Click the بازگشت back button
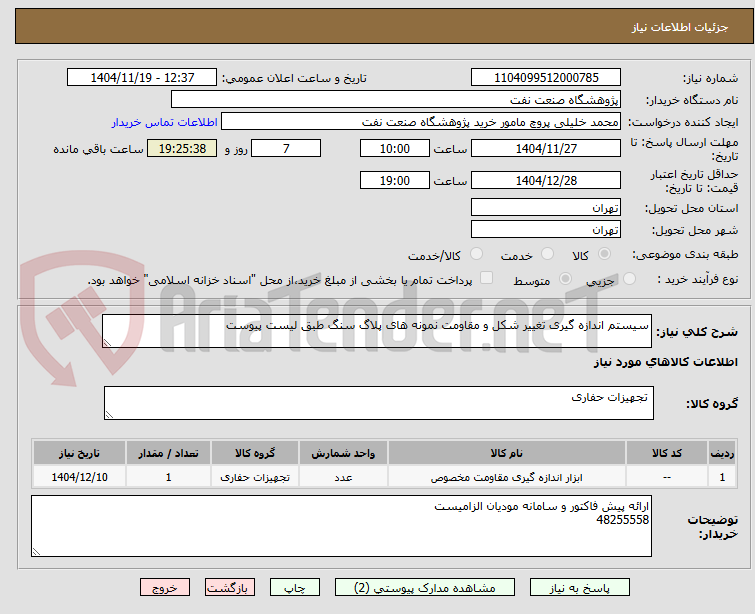The height and width of the screenshot is (614, 755). tap(229, 588)
